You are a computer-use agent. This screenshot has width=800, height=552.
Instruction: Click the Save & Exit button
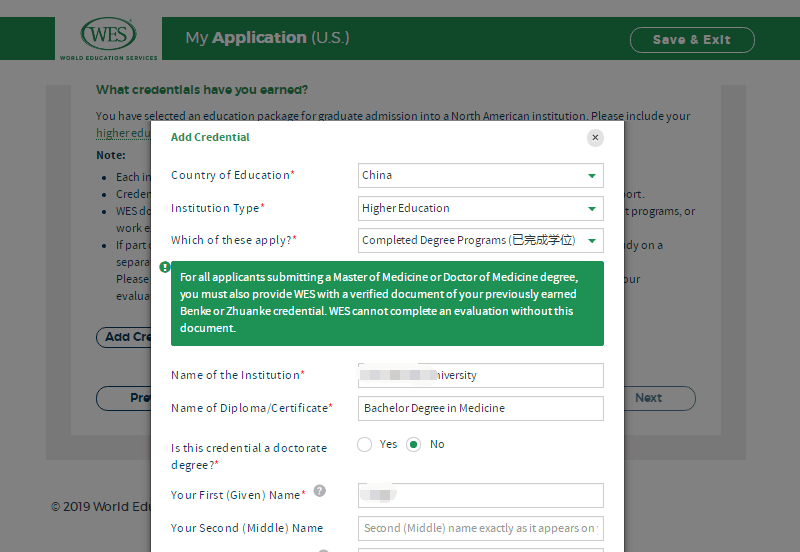(692, 40)
